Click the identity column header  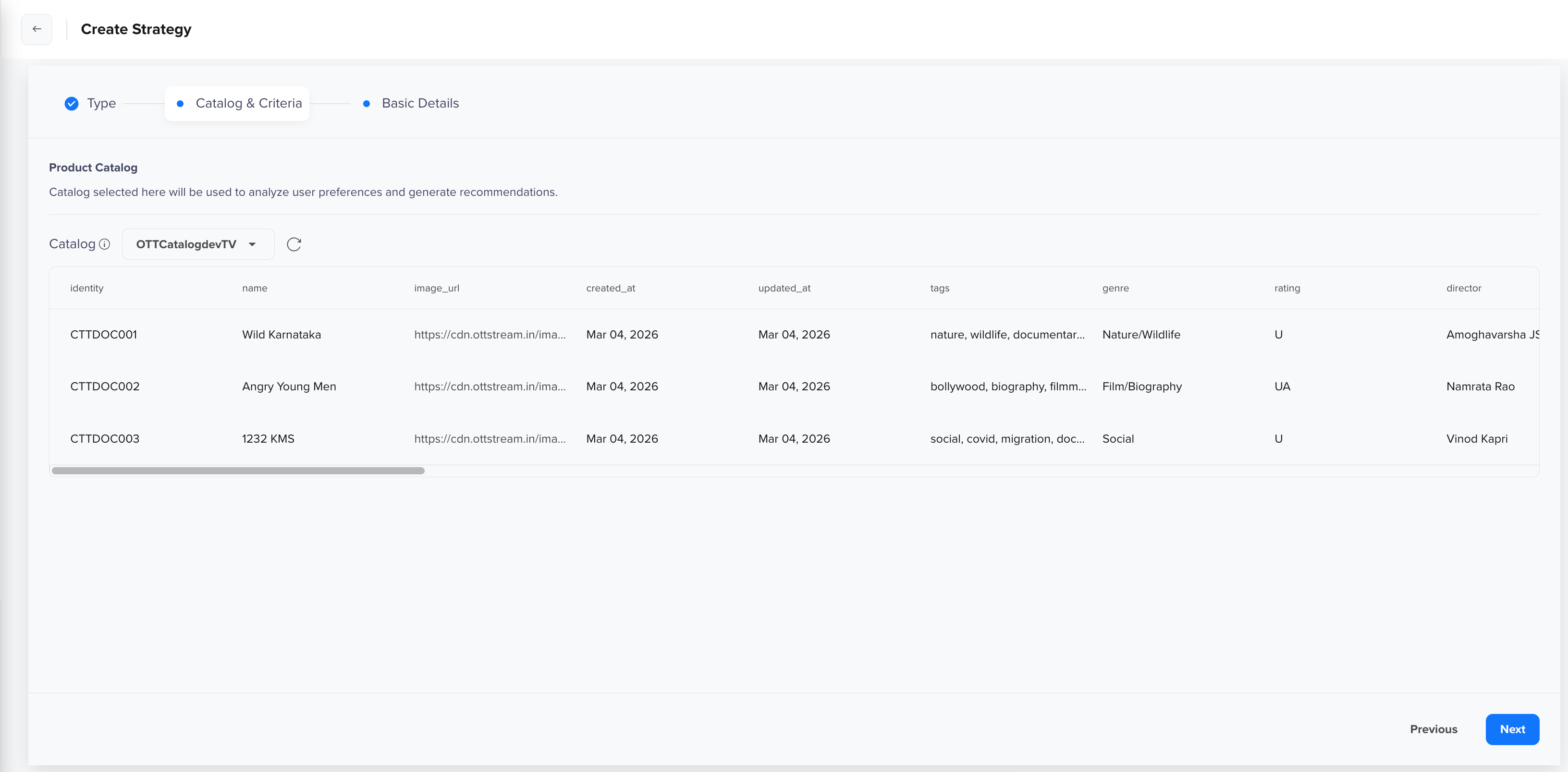click(87, 289)
